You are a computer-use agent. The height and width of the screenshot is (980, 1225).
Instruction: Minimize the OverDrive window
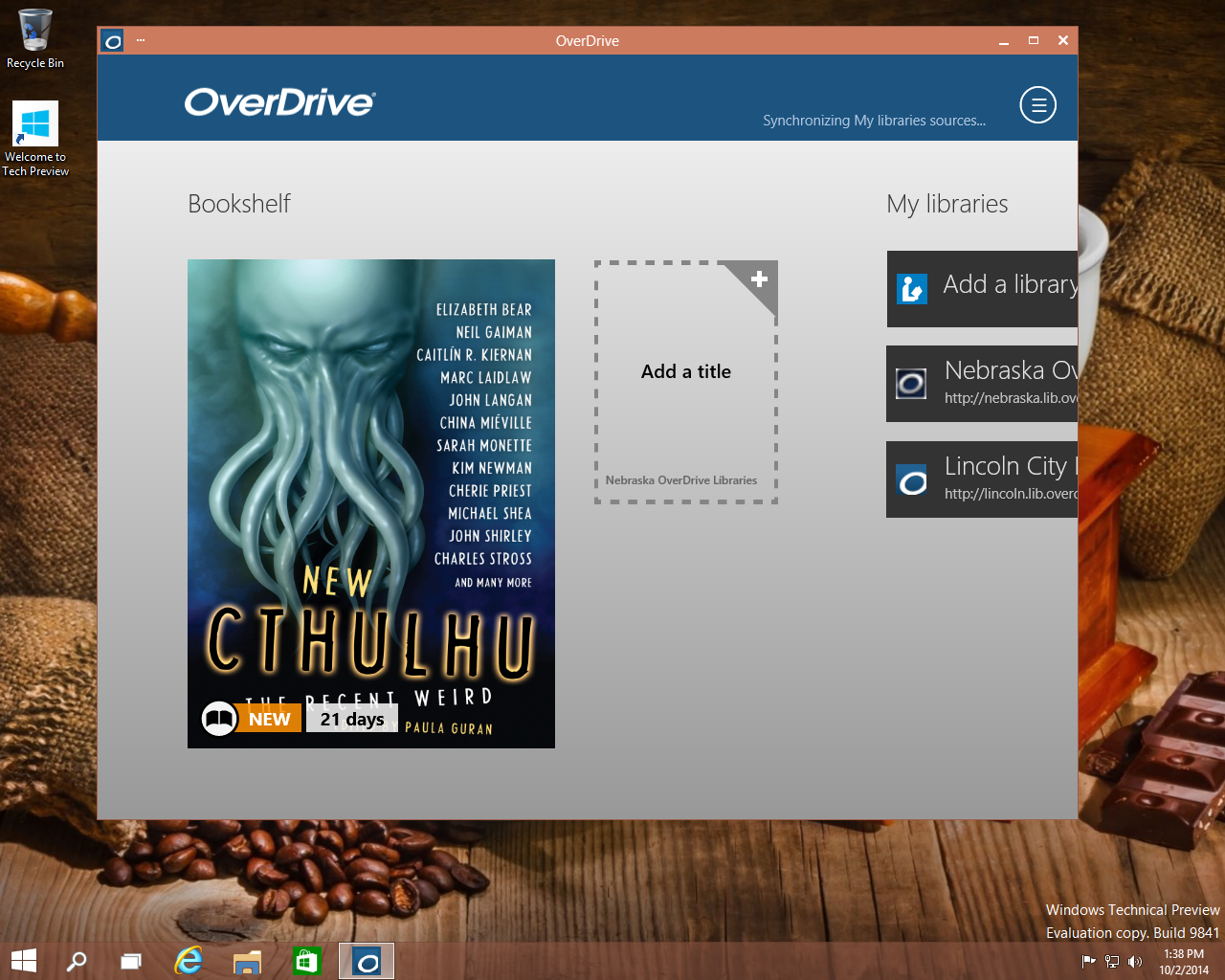[1004, 41]
